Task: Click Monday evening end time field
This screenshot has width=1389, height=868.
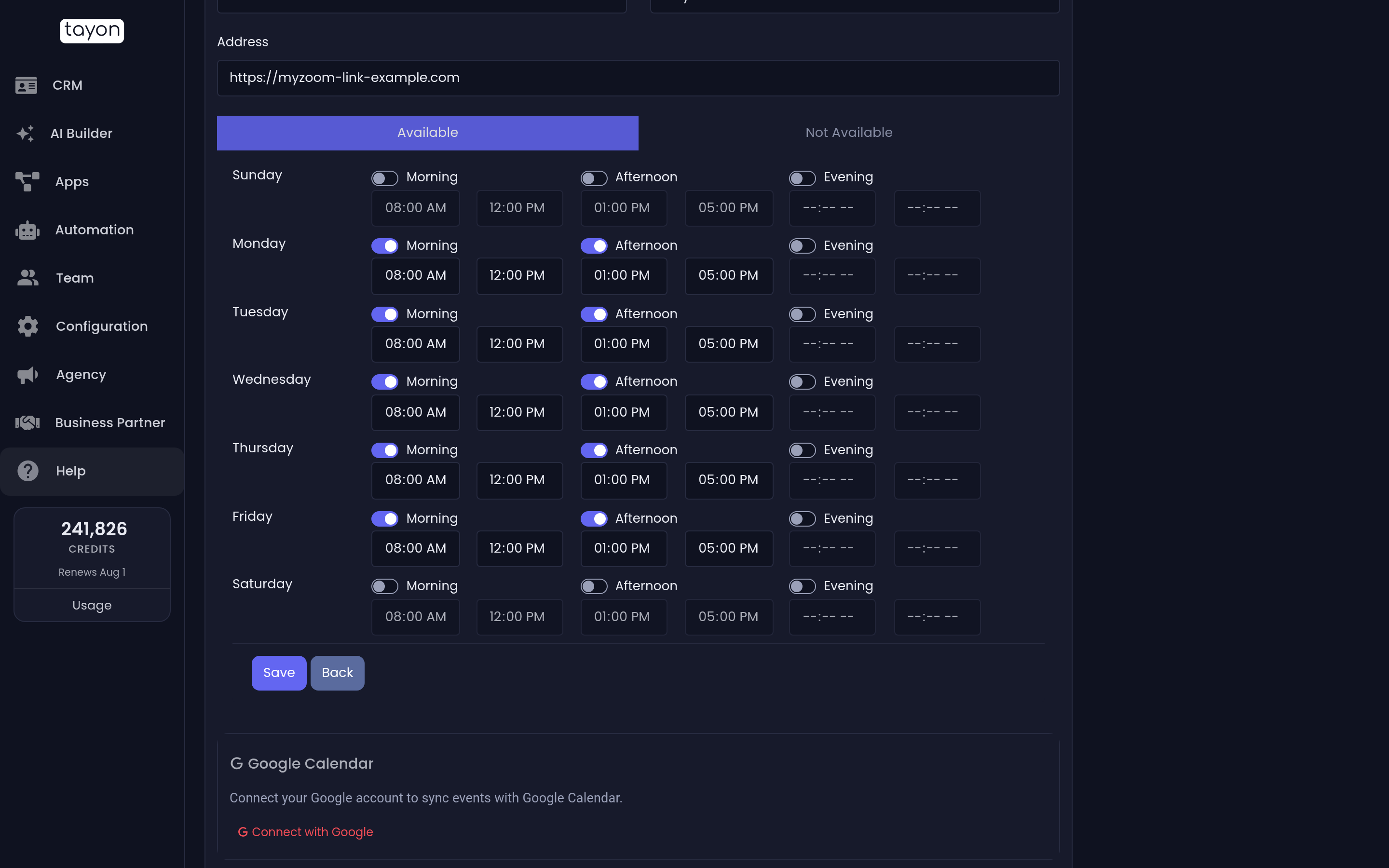Action: point(937,276)
